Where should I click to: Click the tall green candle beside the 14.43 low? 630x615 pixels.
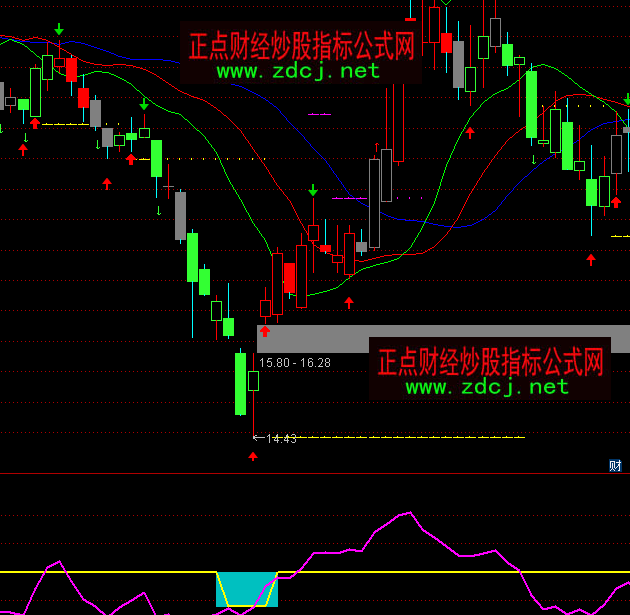240,383
